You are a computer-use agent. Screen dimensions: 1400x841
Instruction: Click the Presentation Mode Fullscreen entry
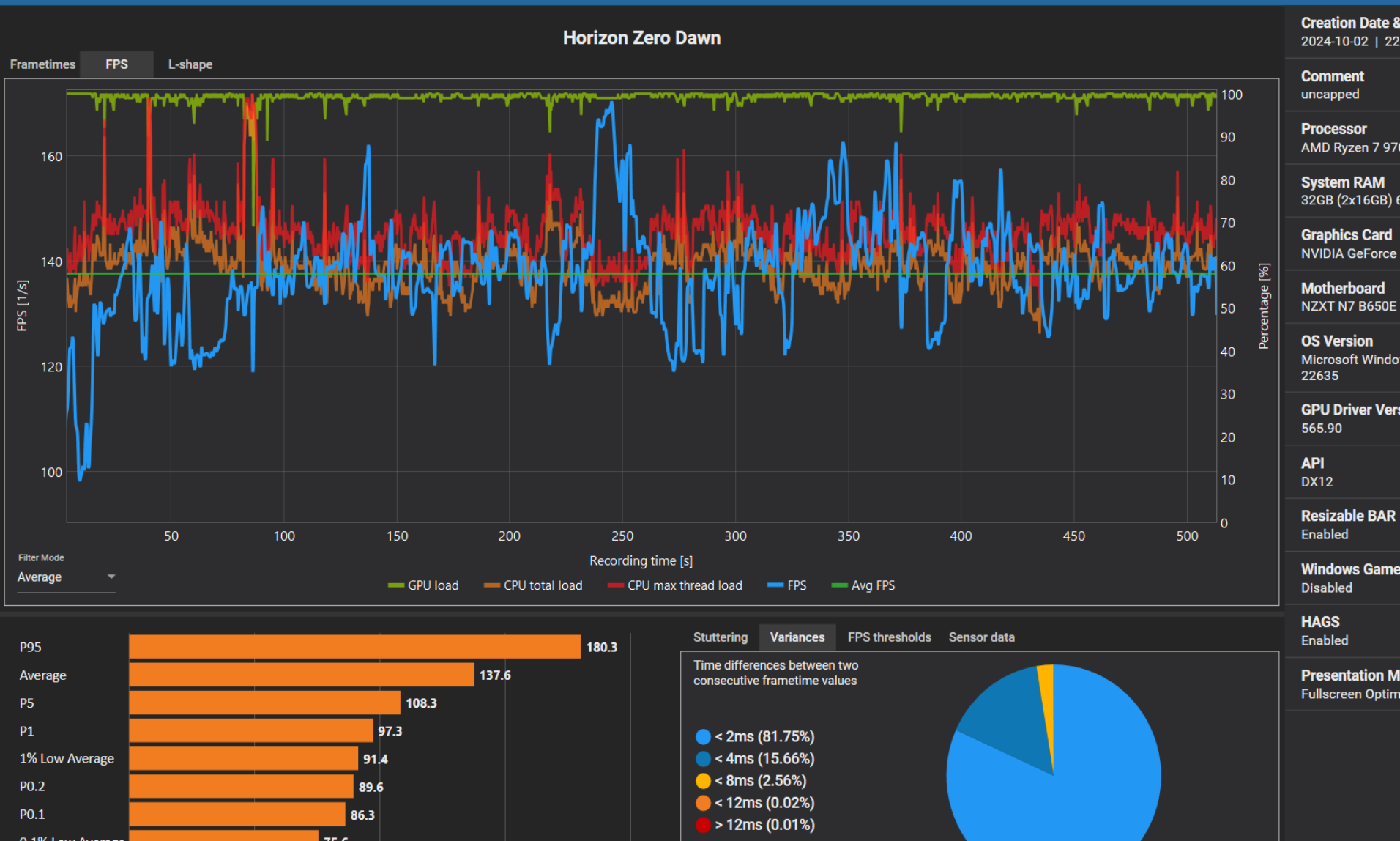[x=1342, y=684]
